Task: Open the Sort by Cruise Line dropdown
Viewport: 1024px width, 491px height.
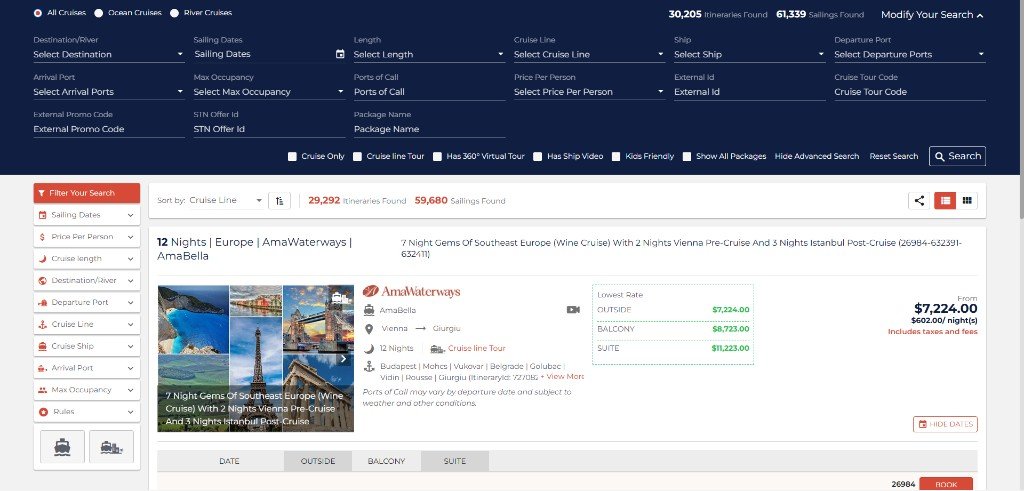Action: point(226,200)
